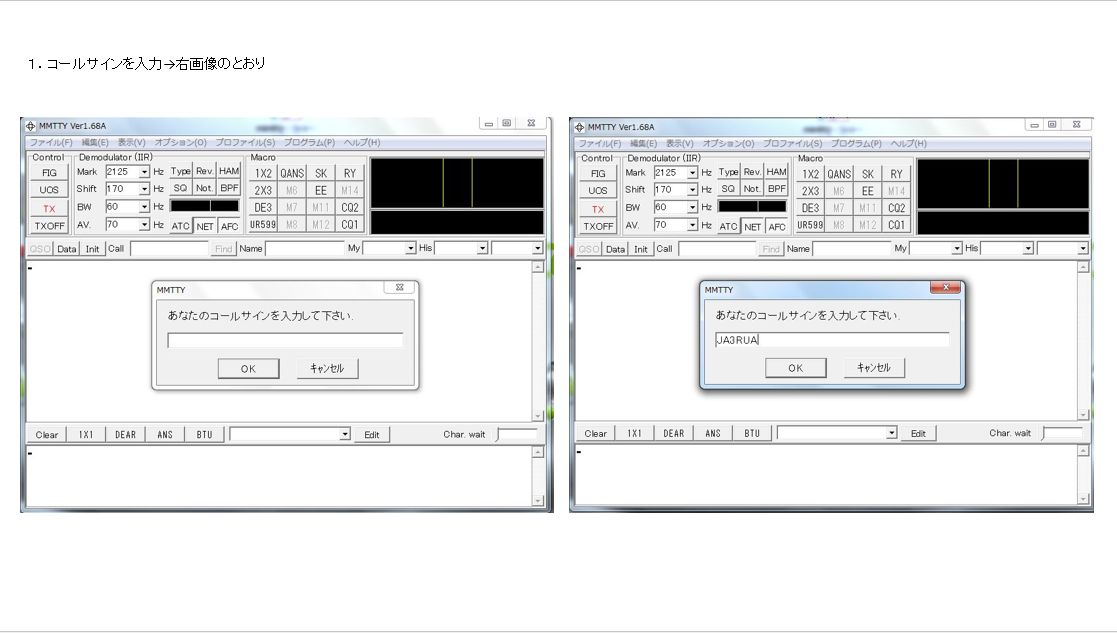Click the Call input field in left window

tap(170, 249)
